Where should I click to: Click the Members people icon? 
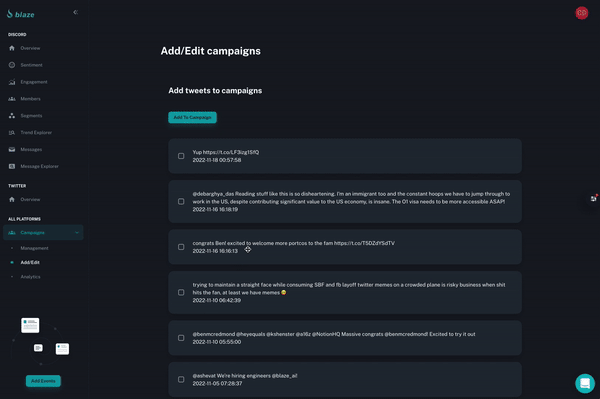pyautogui.click(x=12, y=99)
